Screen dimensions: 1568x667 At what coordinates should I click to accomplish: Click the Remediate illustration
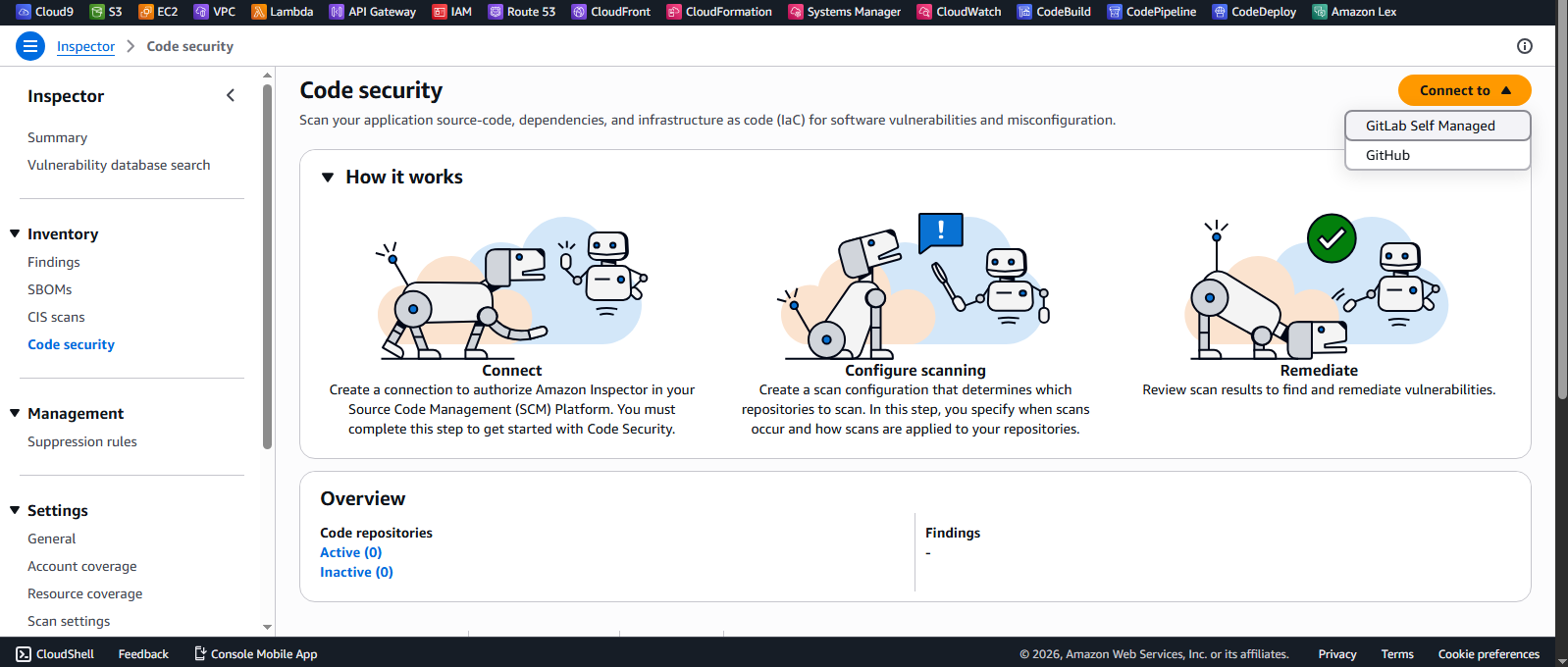pos(1317,286)
